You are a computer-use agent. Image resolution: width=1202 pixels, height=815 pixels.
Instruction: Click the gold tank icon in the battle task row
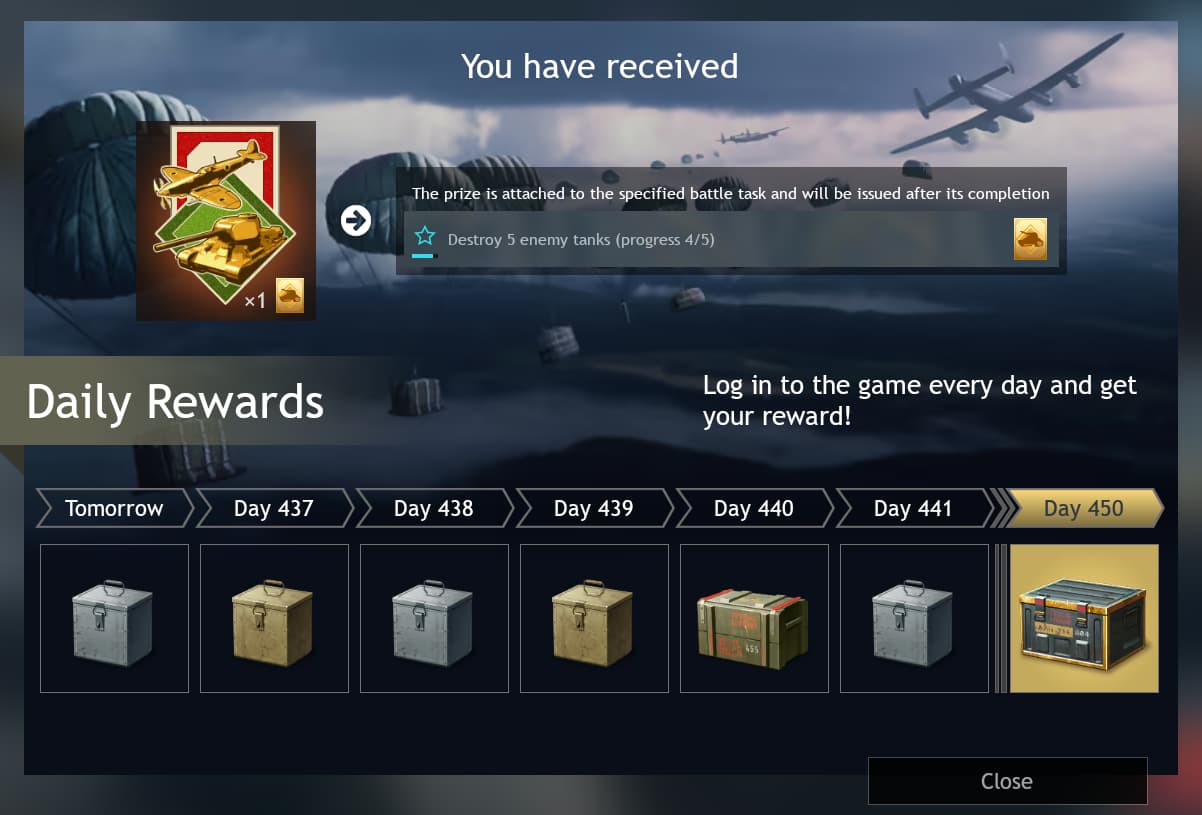click(1030, 239)
